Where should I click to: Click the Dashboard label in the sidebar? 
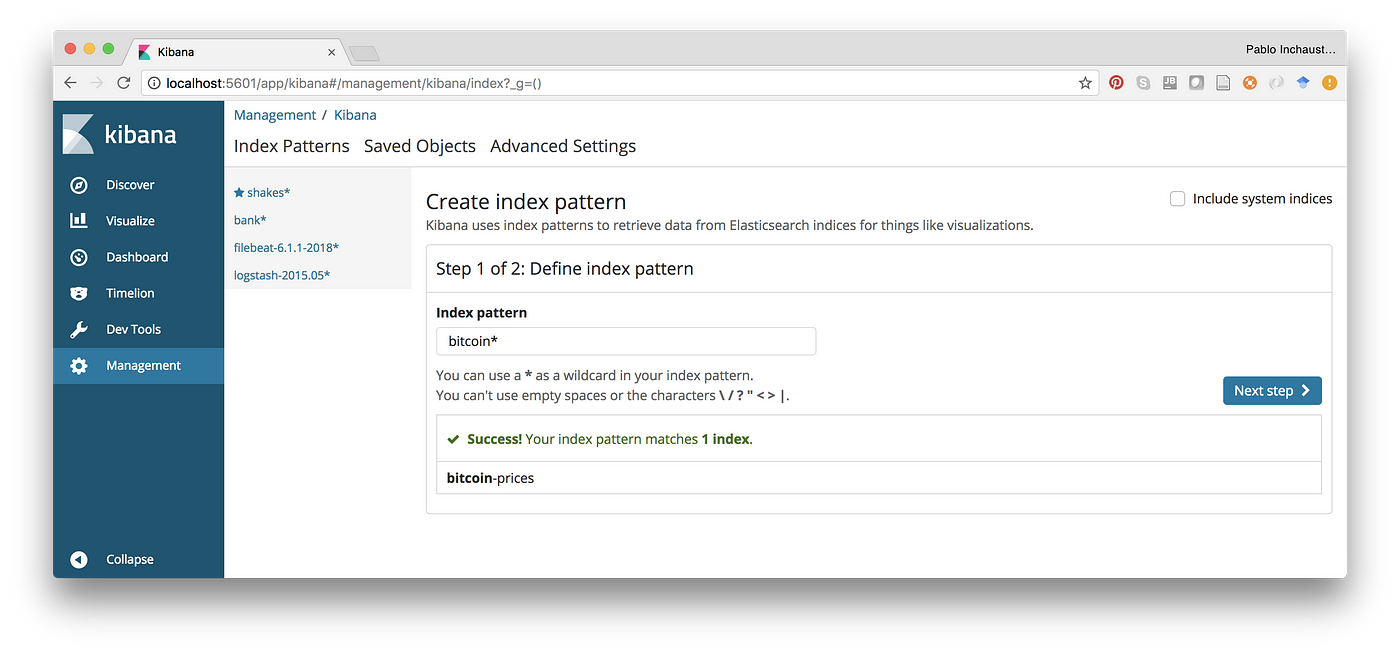pyautogui.click(x=137, y=257)
